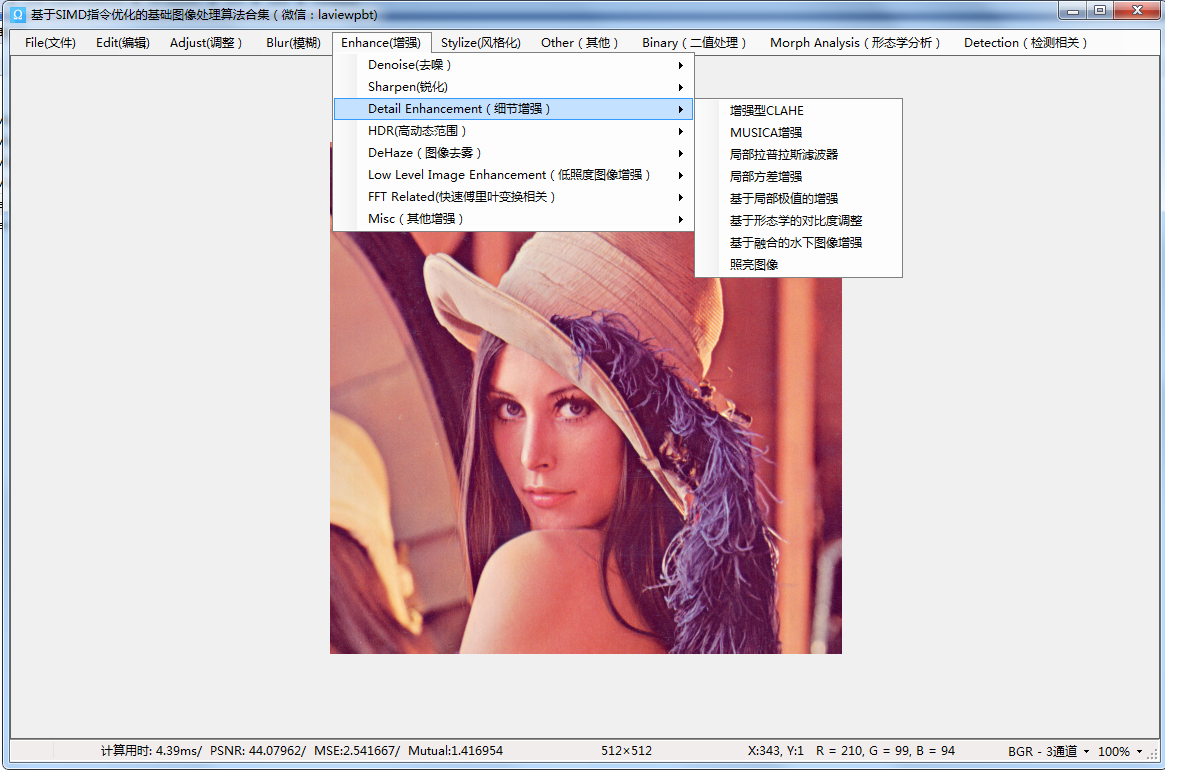1184x770 pixels.
Task: Click the 计算用时 4.39ms status text
Action: [151, 751]
